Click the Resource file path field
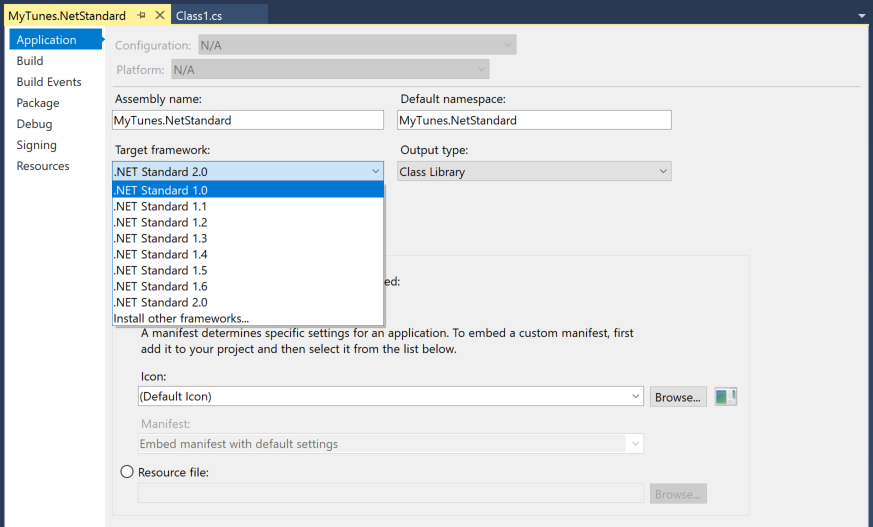Viewport: 873px width, 527px height. (390, 494)
